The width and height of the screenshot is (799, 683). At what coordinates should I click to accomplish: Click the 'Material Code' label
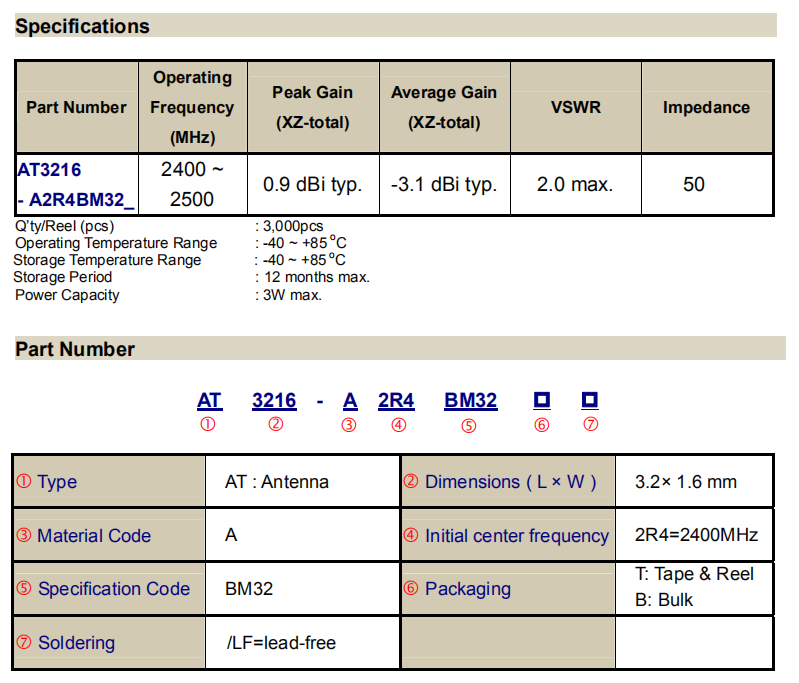point(94,536)
